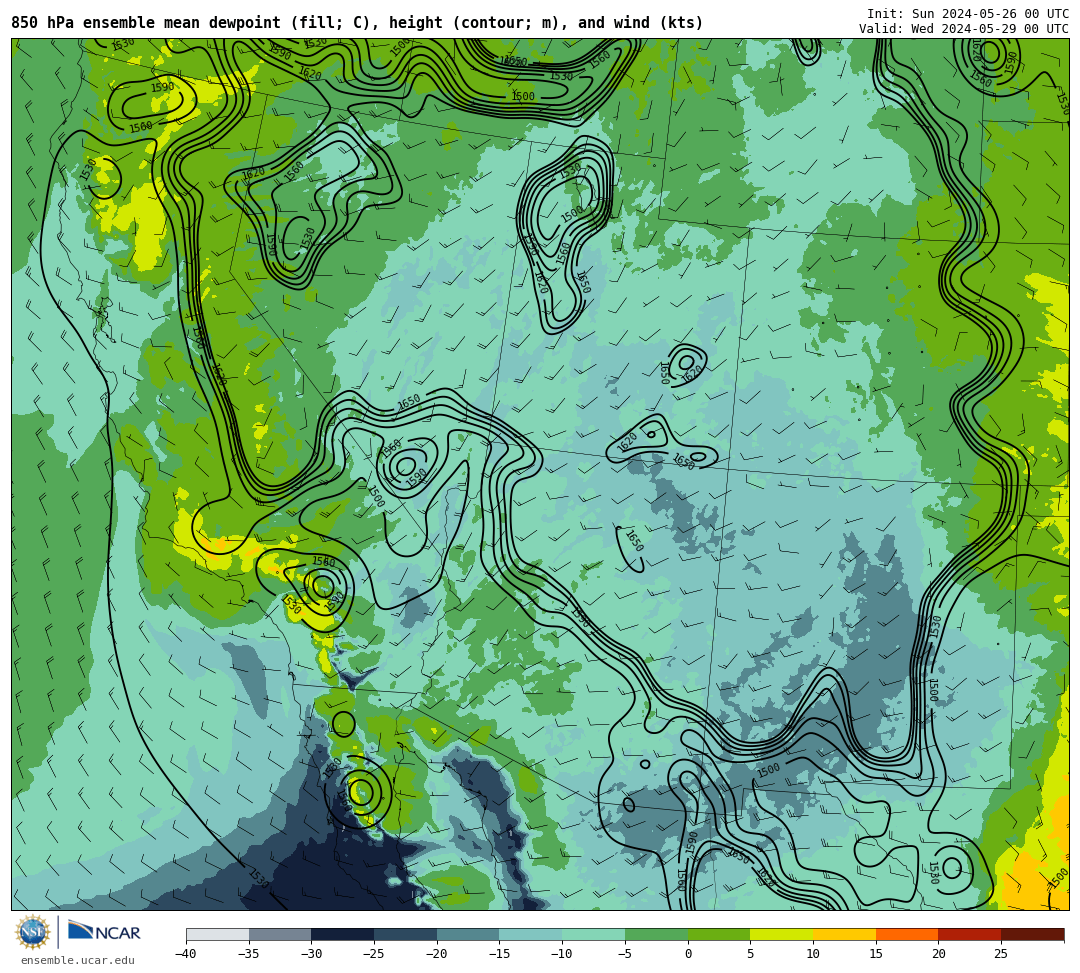The width and height of the screenshot is (1080, 973).
Task: Pick the light gray -40 to -35 colorbar segment
Action: coord(218,934)
